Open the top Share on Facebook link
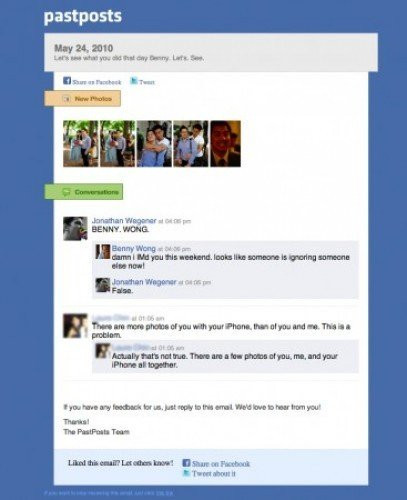407x500 pixels. coord(97,82)
